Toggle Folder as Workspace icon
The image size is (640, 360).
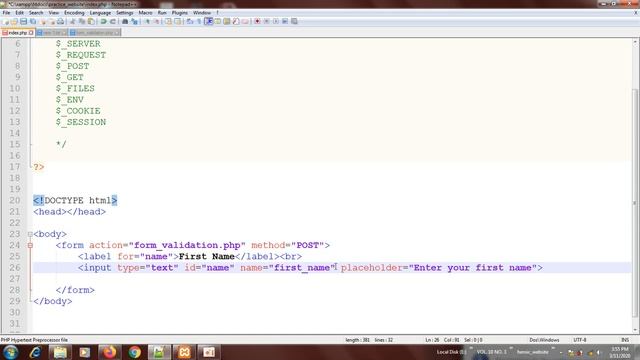245,21
